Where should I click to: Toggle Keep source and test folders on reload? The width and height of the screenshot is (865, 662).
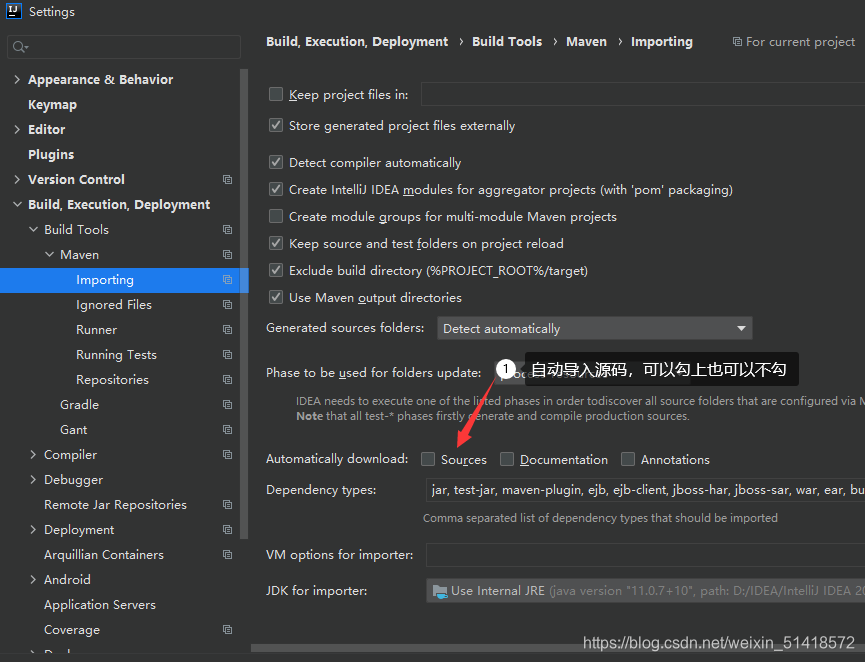coord(276,243)
